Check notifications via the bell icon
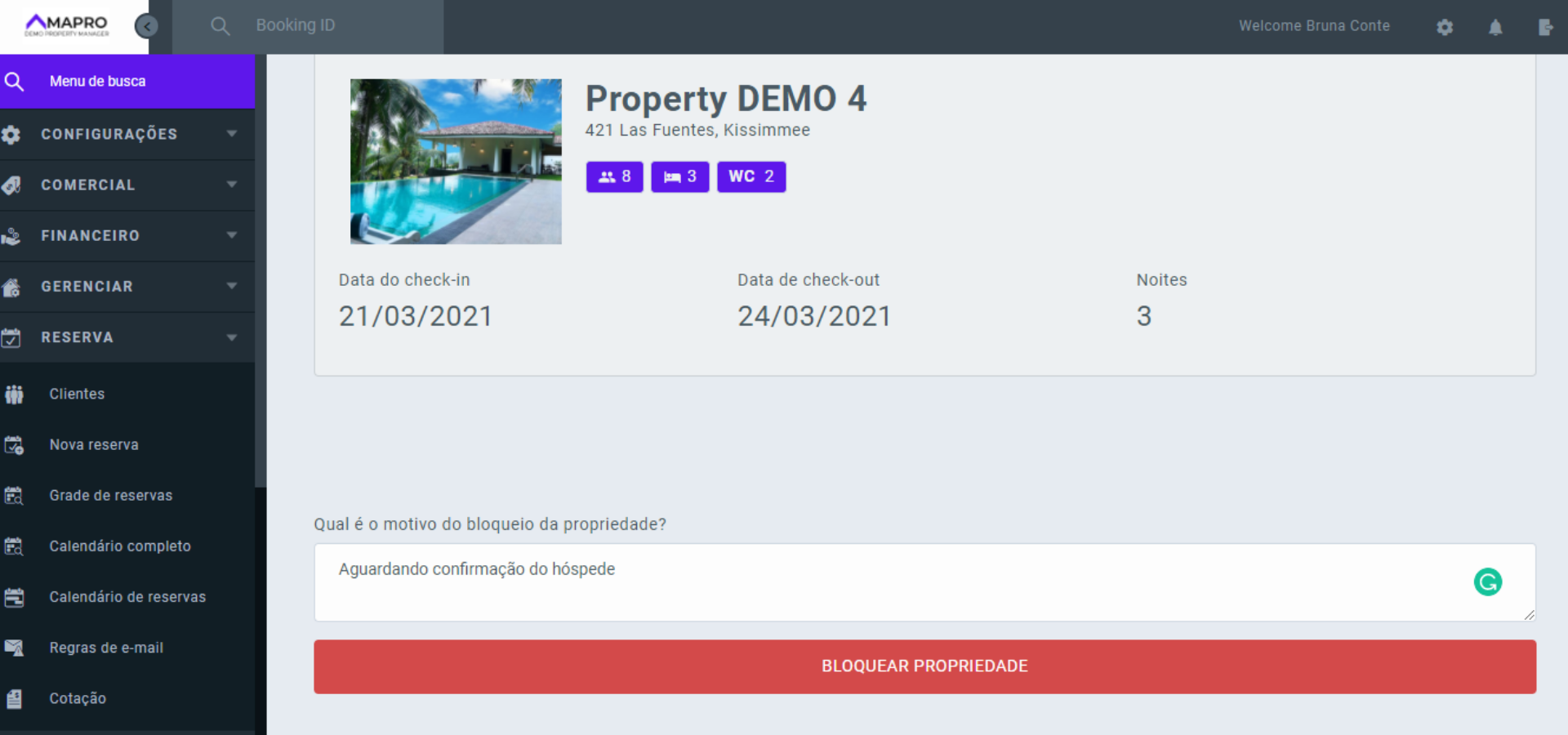 [1495, 27]
